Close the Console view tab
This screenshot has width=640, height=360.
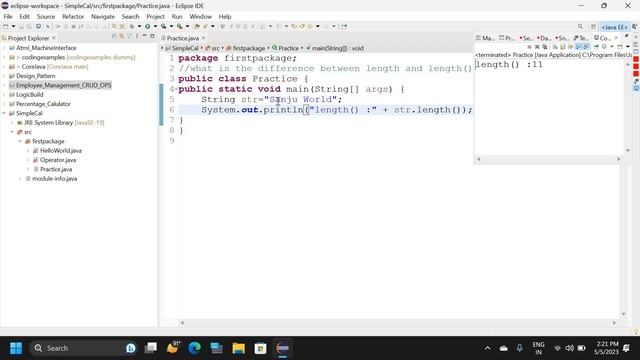(616, 38)
